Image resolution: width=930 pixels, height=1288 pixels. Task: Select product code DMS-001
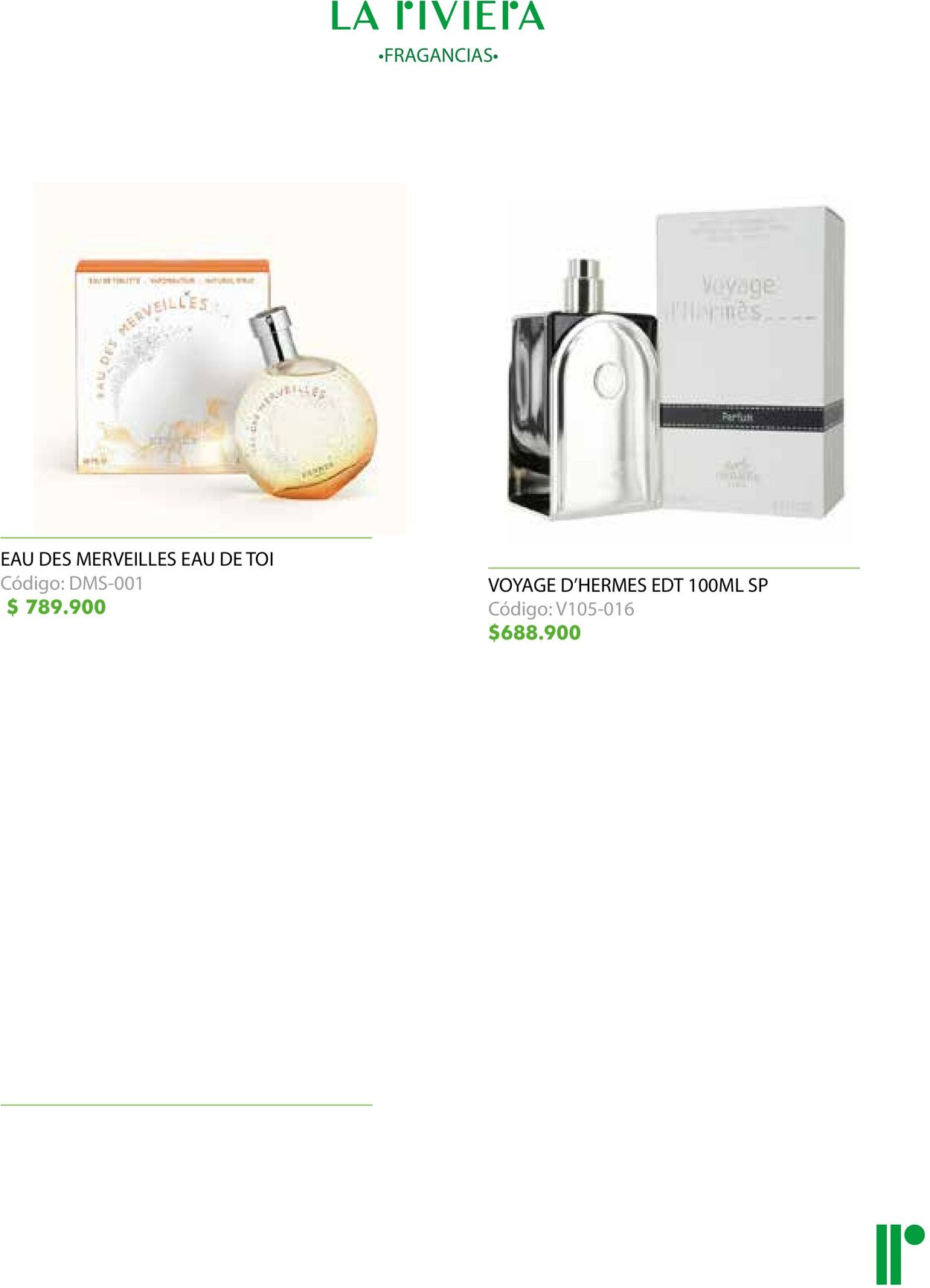point(71,584)
